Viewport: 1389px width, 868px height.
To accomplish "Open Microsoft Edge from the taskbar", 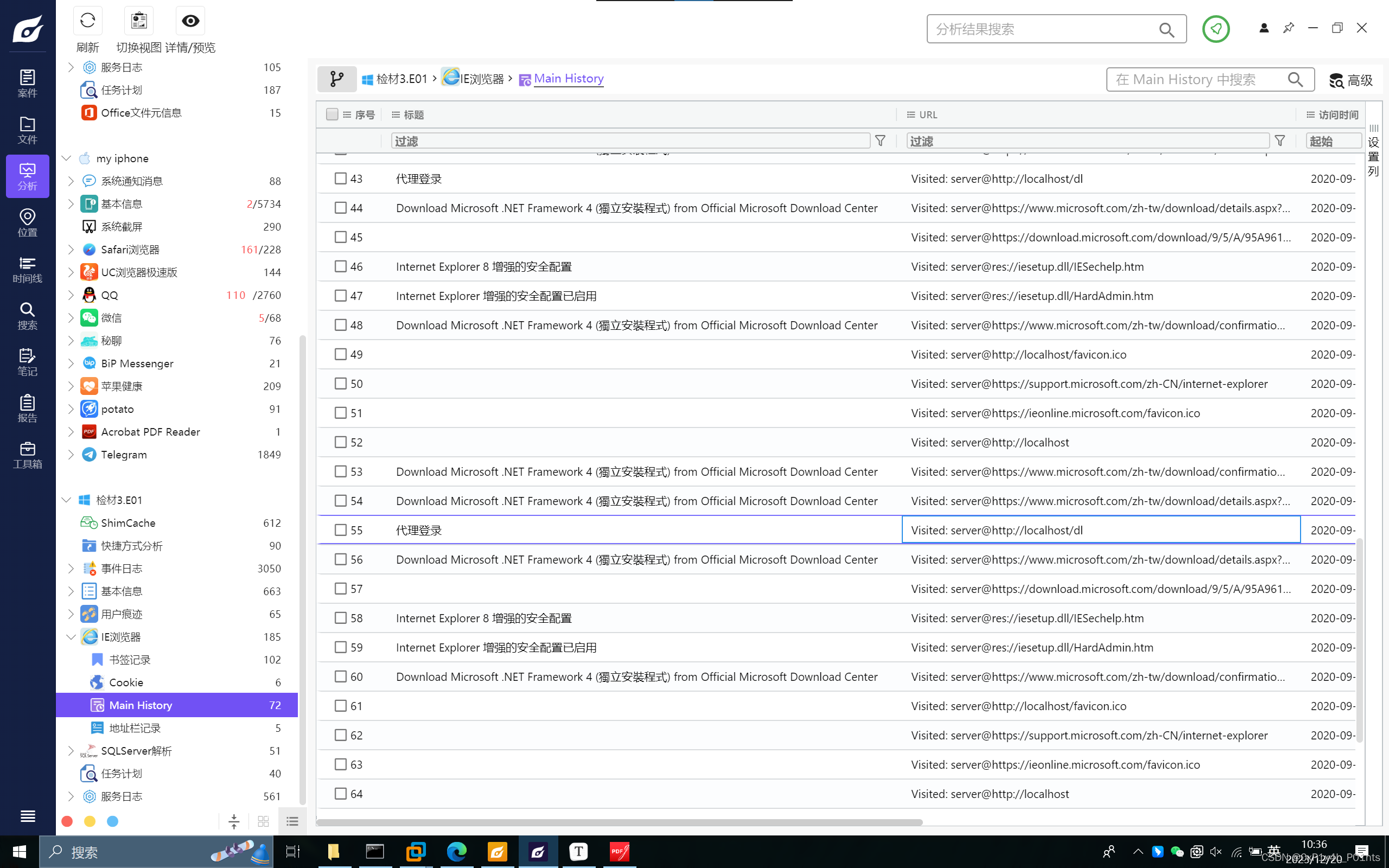I will [457, 851].
